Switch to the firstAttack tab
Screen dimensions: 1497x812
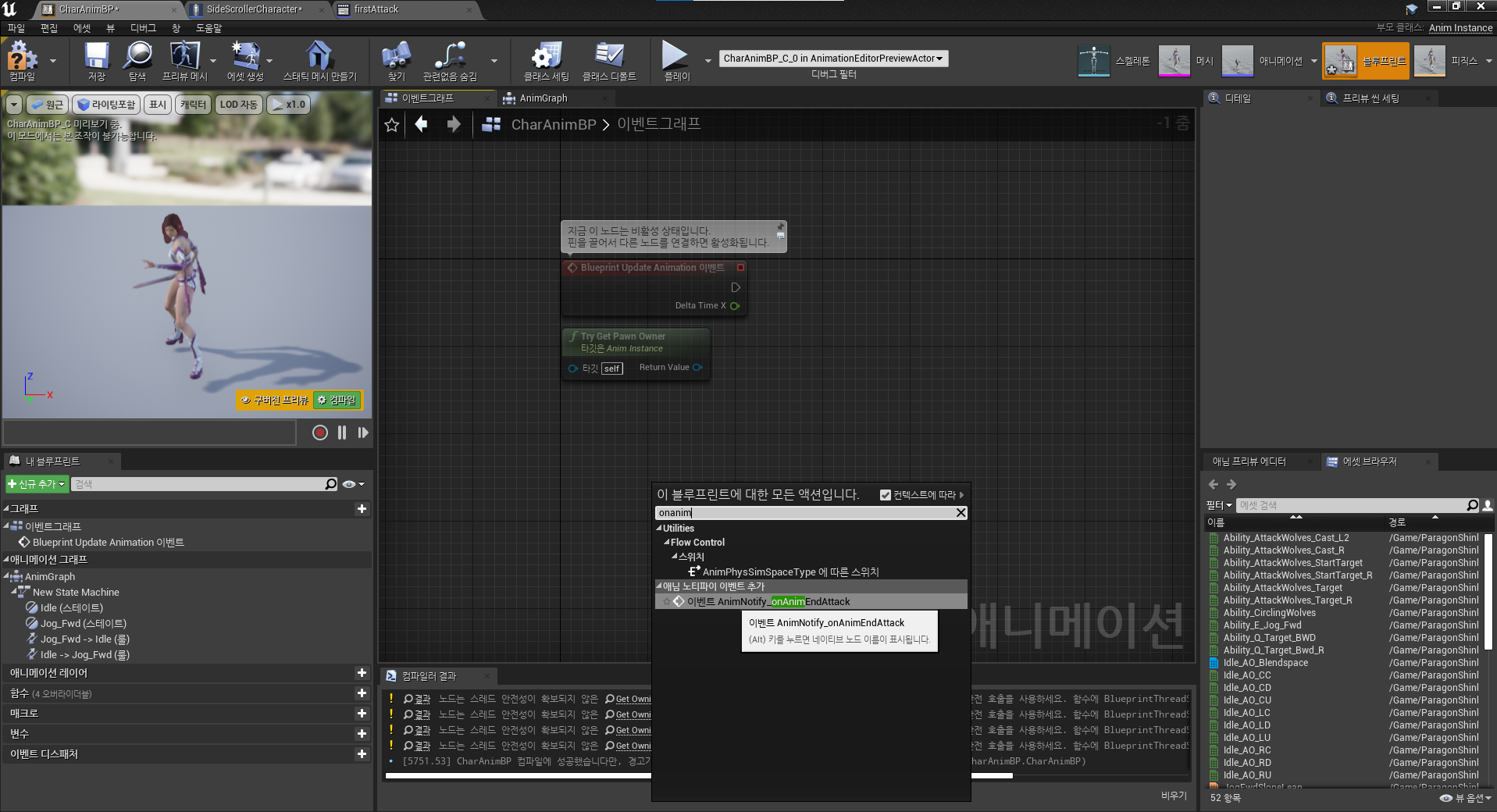(x=376, y=9)
